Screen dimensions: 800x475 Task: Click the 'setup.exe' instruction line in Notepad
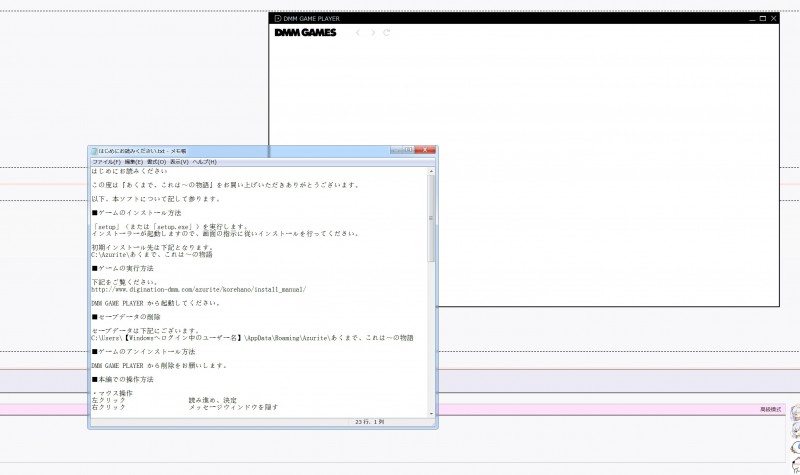click(x=169, y=227)
